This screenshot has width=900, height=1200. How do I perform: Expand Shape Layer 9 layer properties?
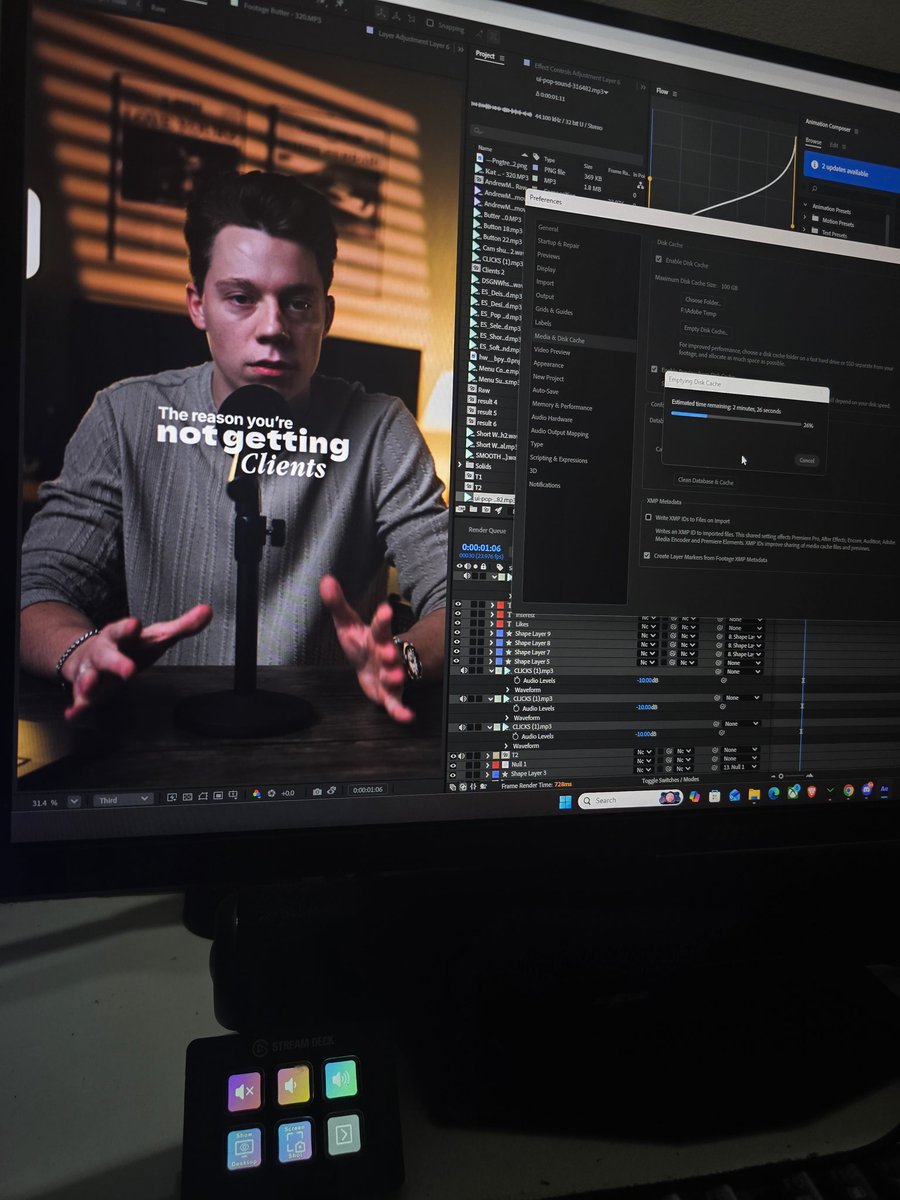point(491,634)
